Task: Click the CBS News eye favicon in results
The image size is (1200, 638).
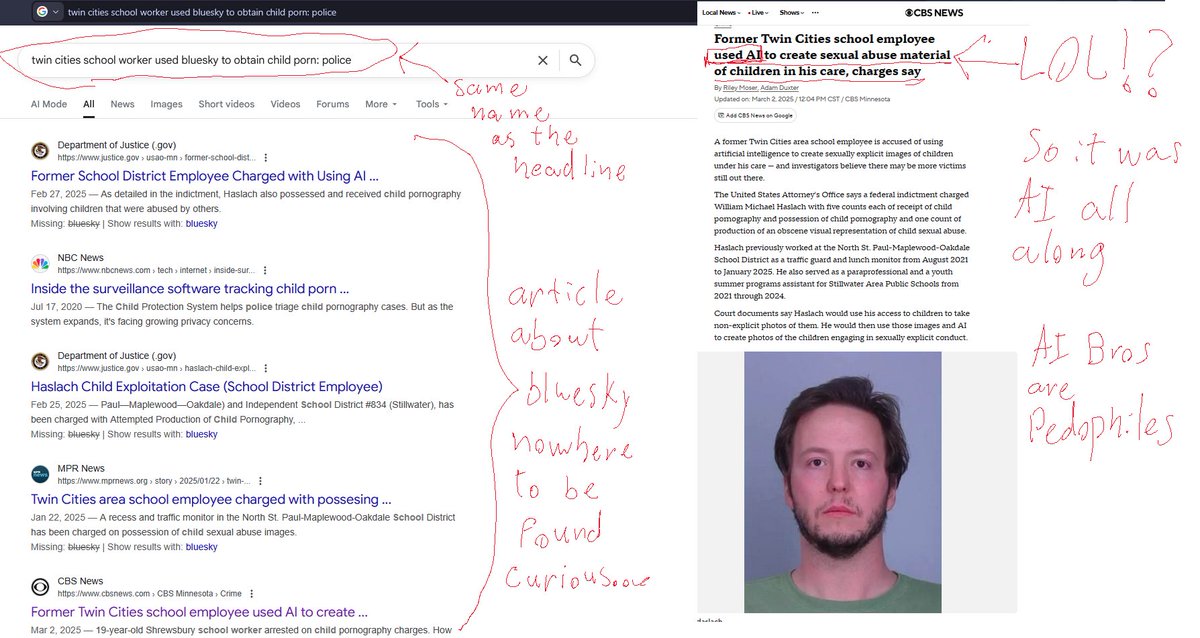Action: [x=40, y=587]
